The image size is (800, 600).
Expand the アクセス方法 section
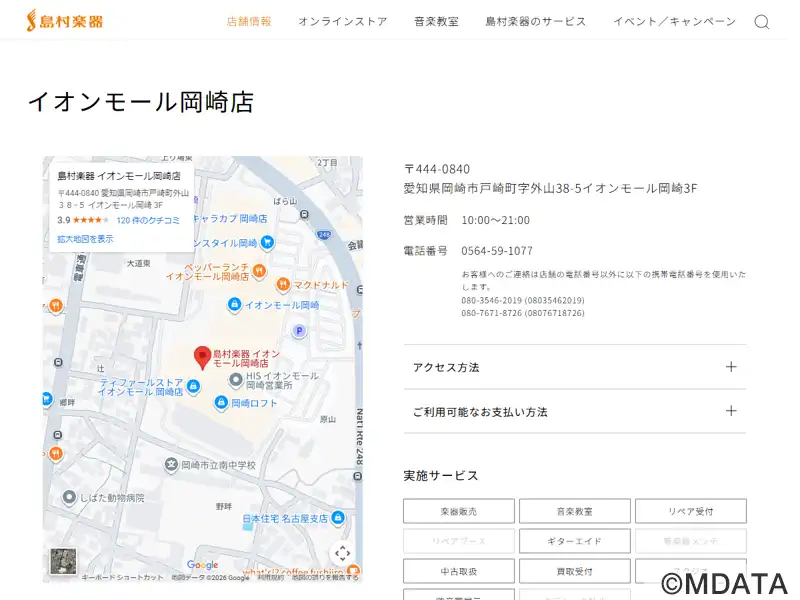click(574, 367)
